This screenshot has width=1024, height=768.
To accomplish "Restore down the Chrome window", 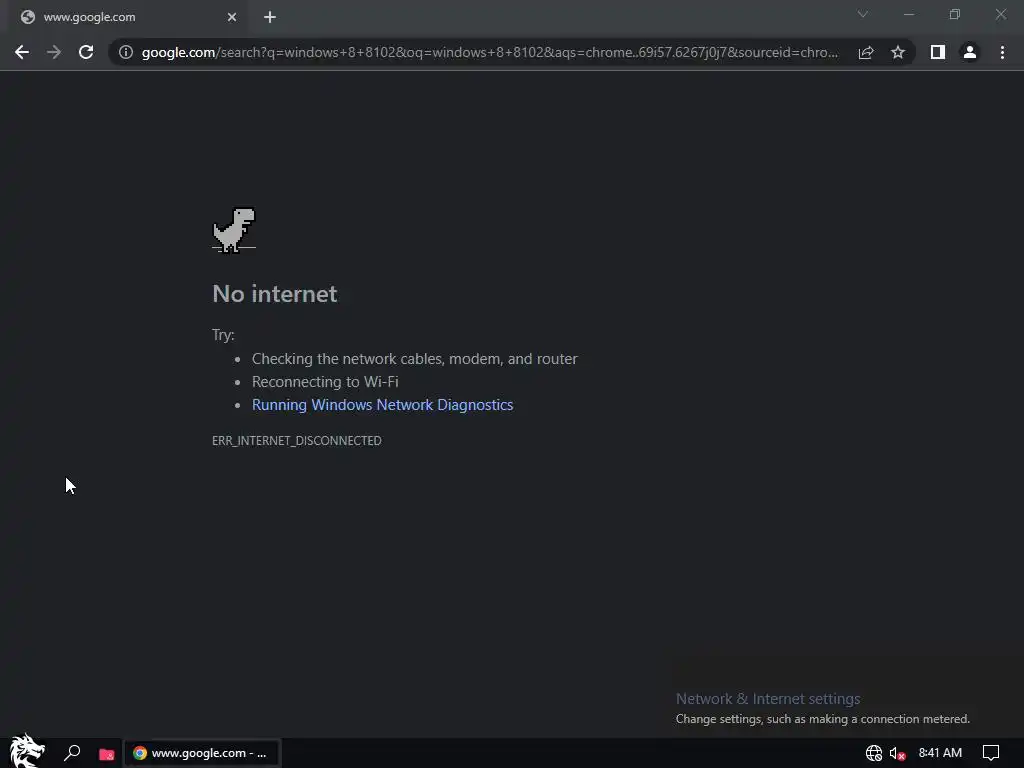I will [x=955, y=14].
